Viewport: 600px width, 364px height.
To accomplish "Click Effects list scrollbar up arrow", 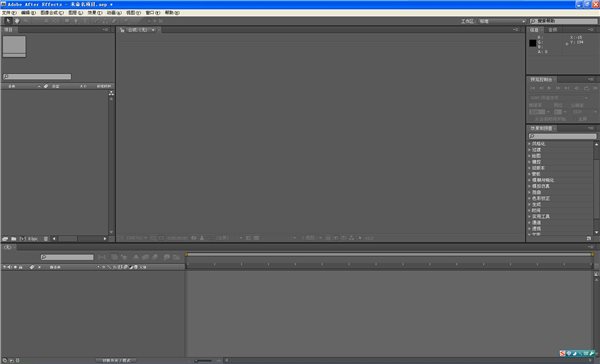I will tap(597, 144).
